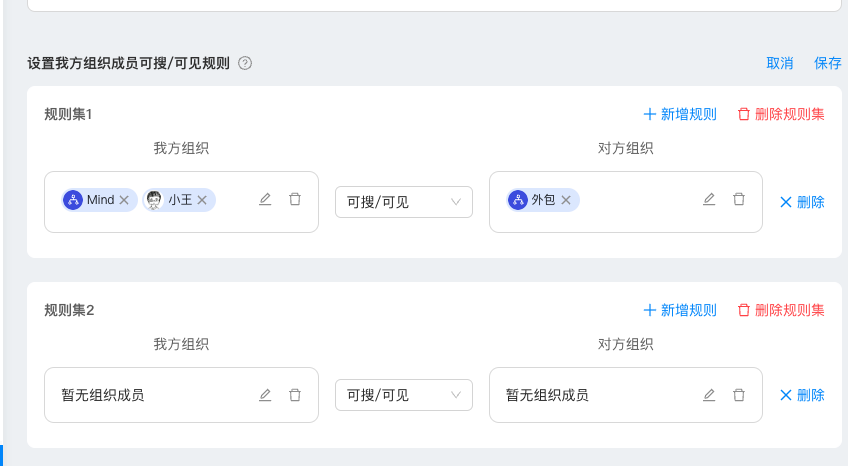
Task: Edit counterpart organization in rule set 1
Action: point(709,200)
